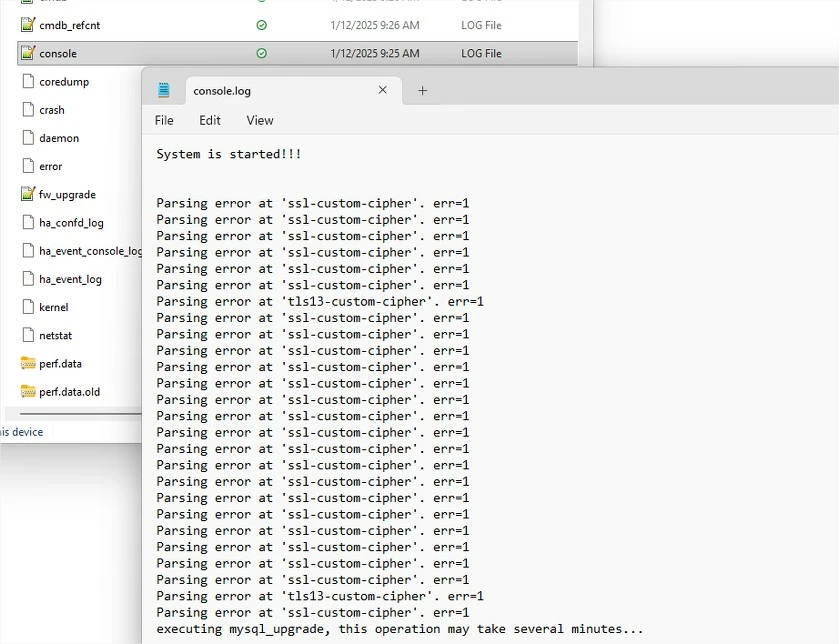Select the perf.data zipped folder
The height and width of the screenshot is (644, 839).
click(x=60, y=364)
